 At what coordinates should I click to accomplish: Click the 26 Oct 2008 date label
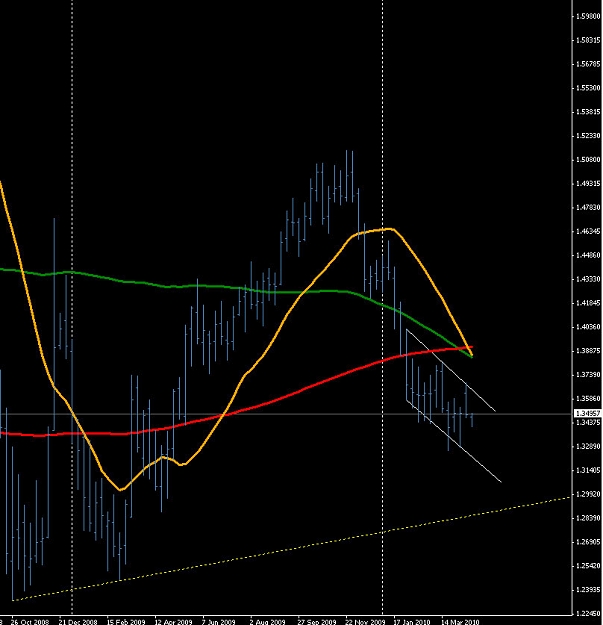30,622
